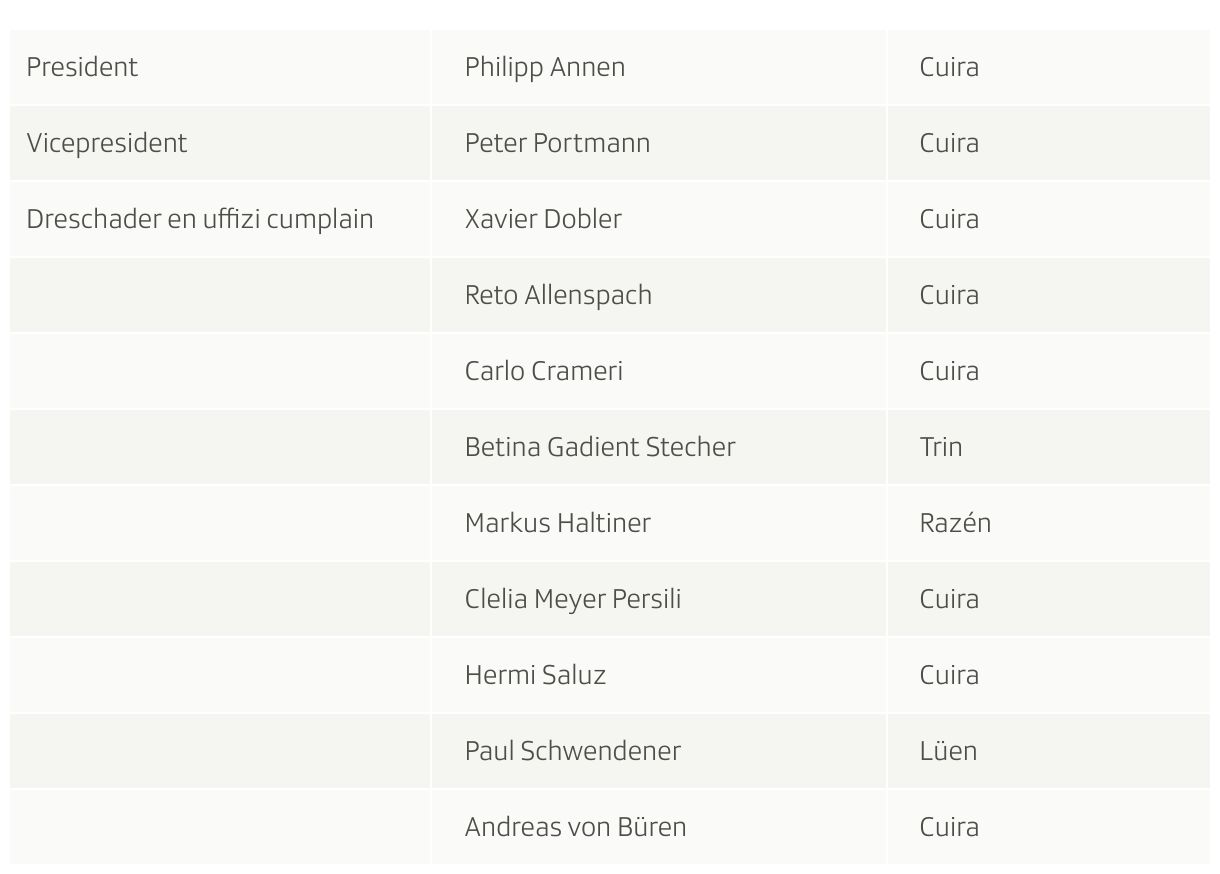Click Cuira next to Philipp Annen

point(949,67)
